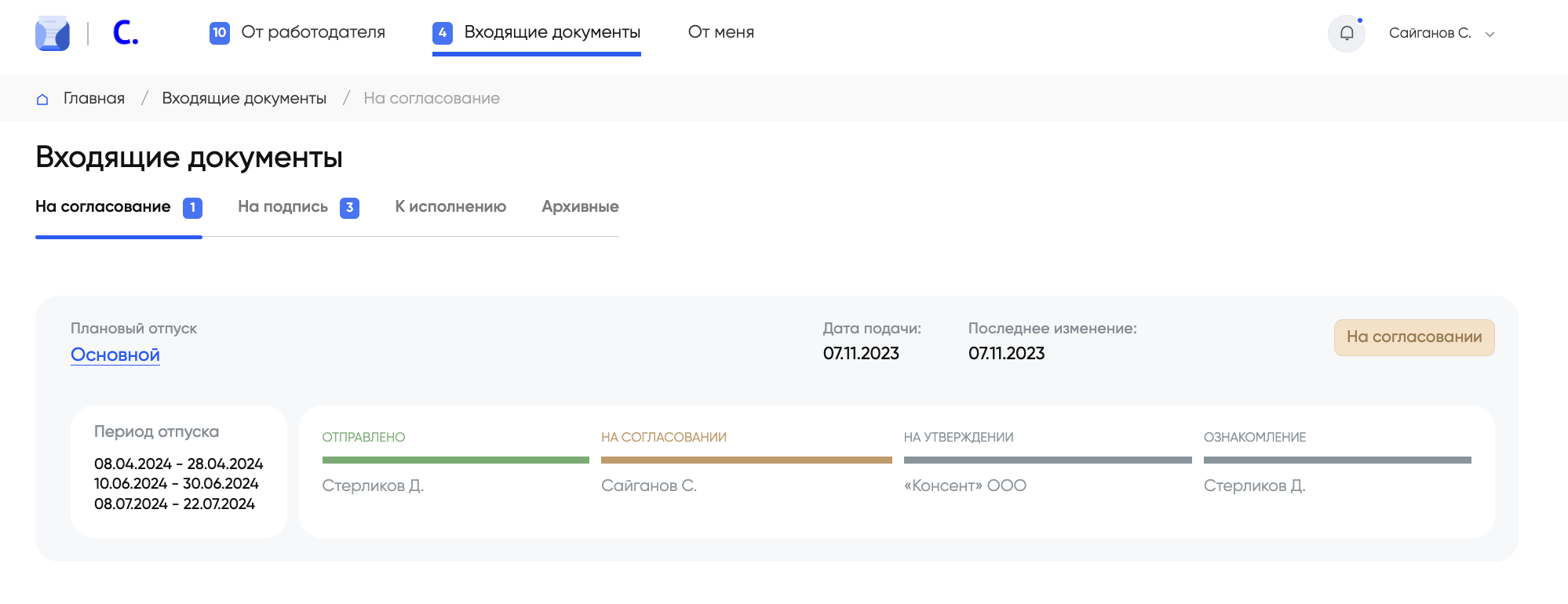This screenshot has width=1568, height=604.
Task: Switch to the На подпись tab
Action: (x=283, y=207)
